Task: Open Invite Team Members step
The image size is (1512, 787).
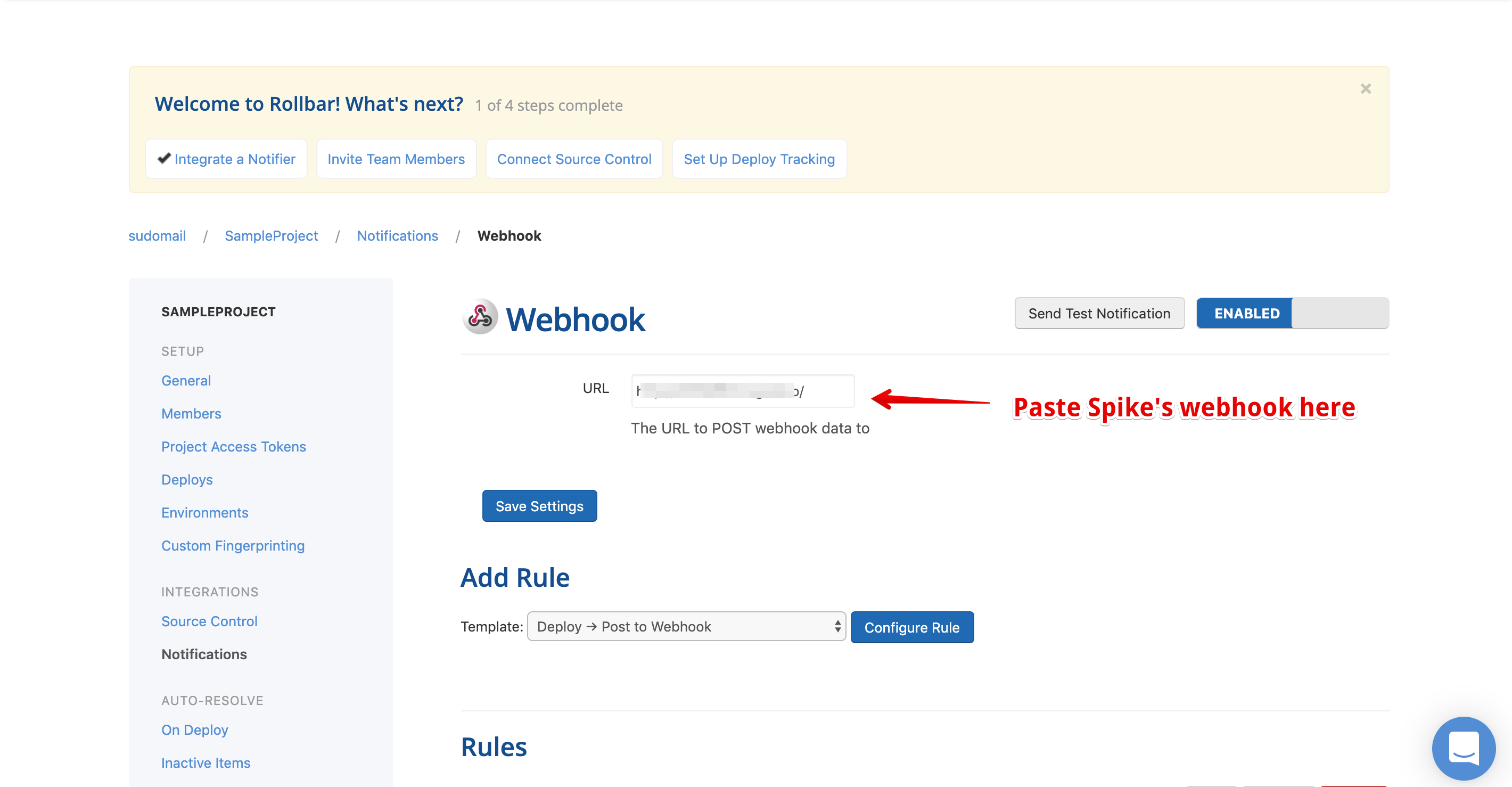Action: coord(396,159)
